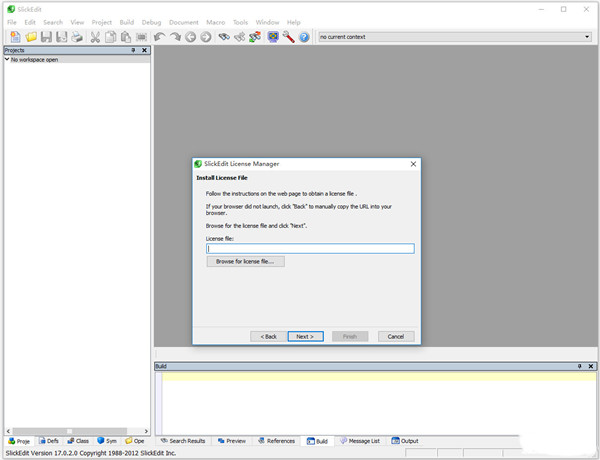Open the Edit menu
This screenshot has height=460, width=600.
point(30,22)
